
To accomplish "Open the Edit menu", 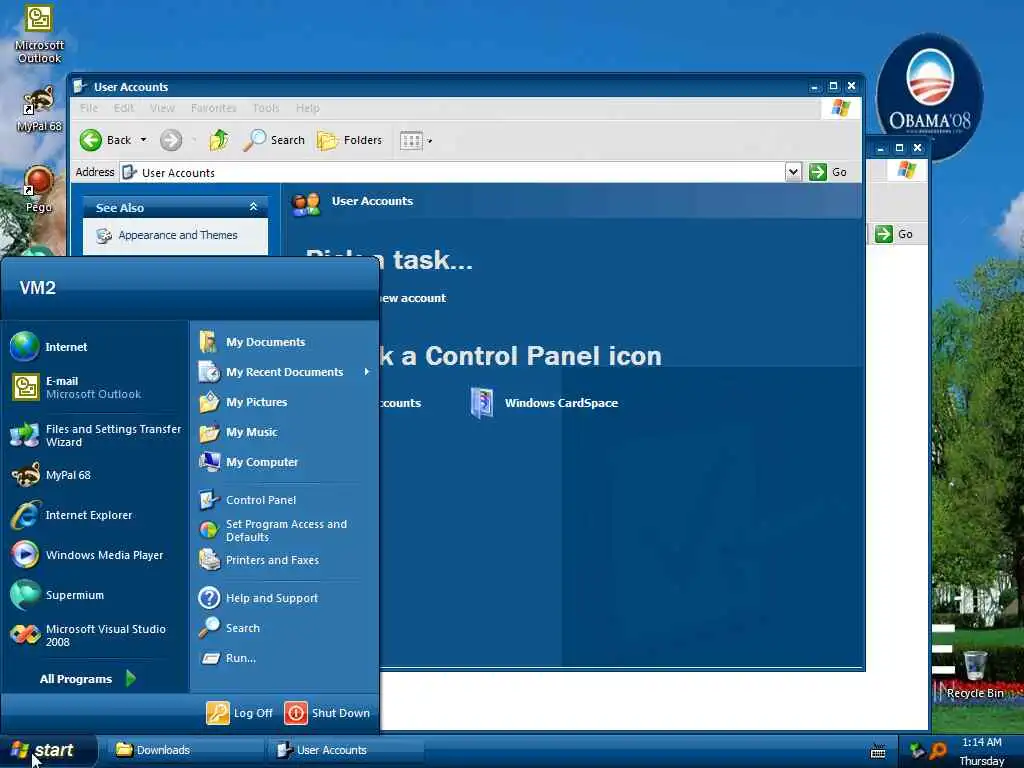I will point(123,108).
